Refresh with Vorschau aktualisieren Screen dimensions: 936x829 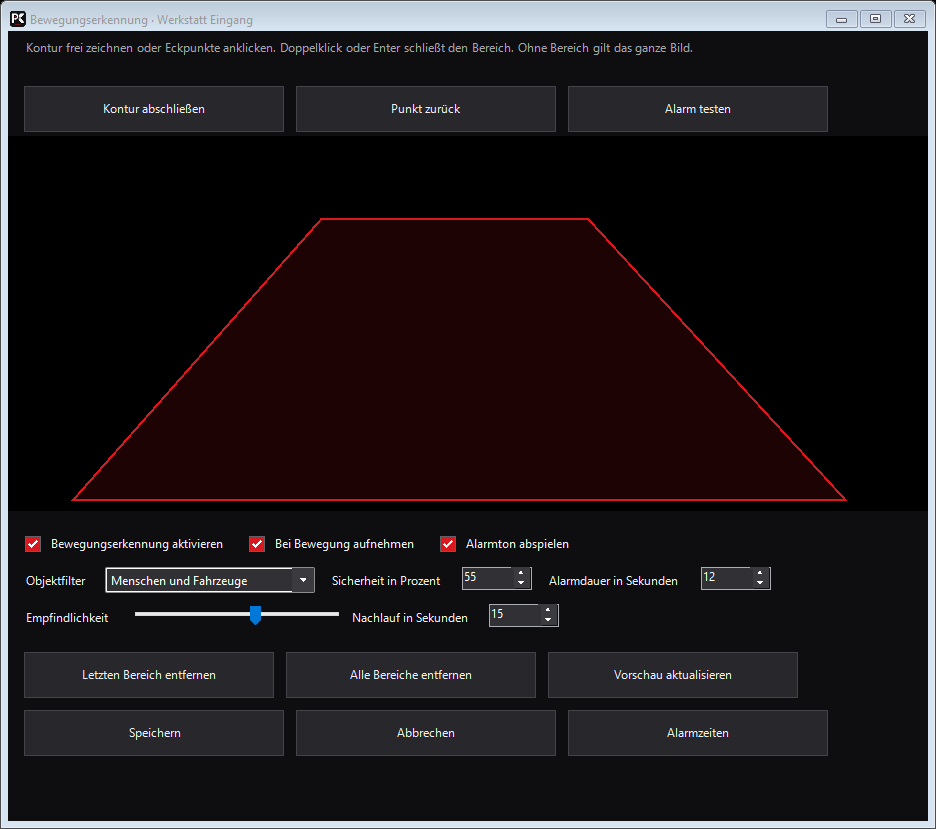pos(673,674)
